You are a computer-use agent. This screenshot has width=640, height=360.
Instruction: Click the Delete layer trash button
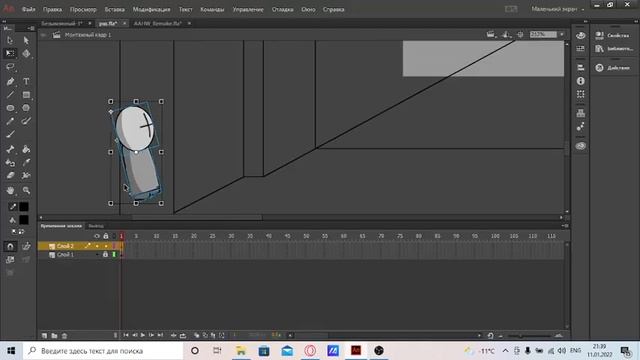click(x=64, y=336)
